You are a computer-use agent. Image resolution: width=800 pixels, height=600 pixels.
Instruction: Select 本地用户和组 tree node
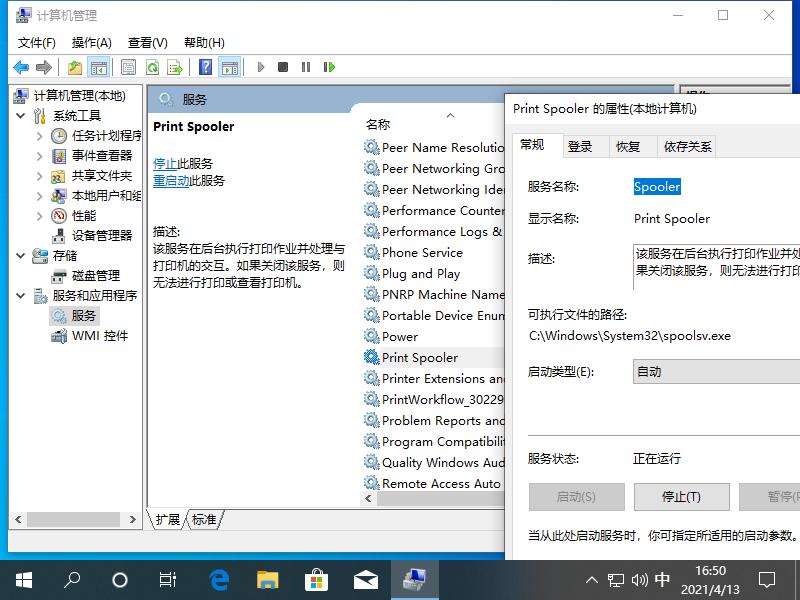click(106, 195)
